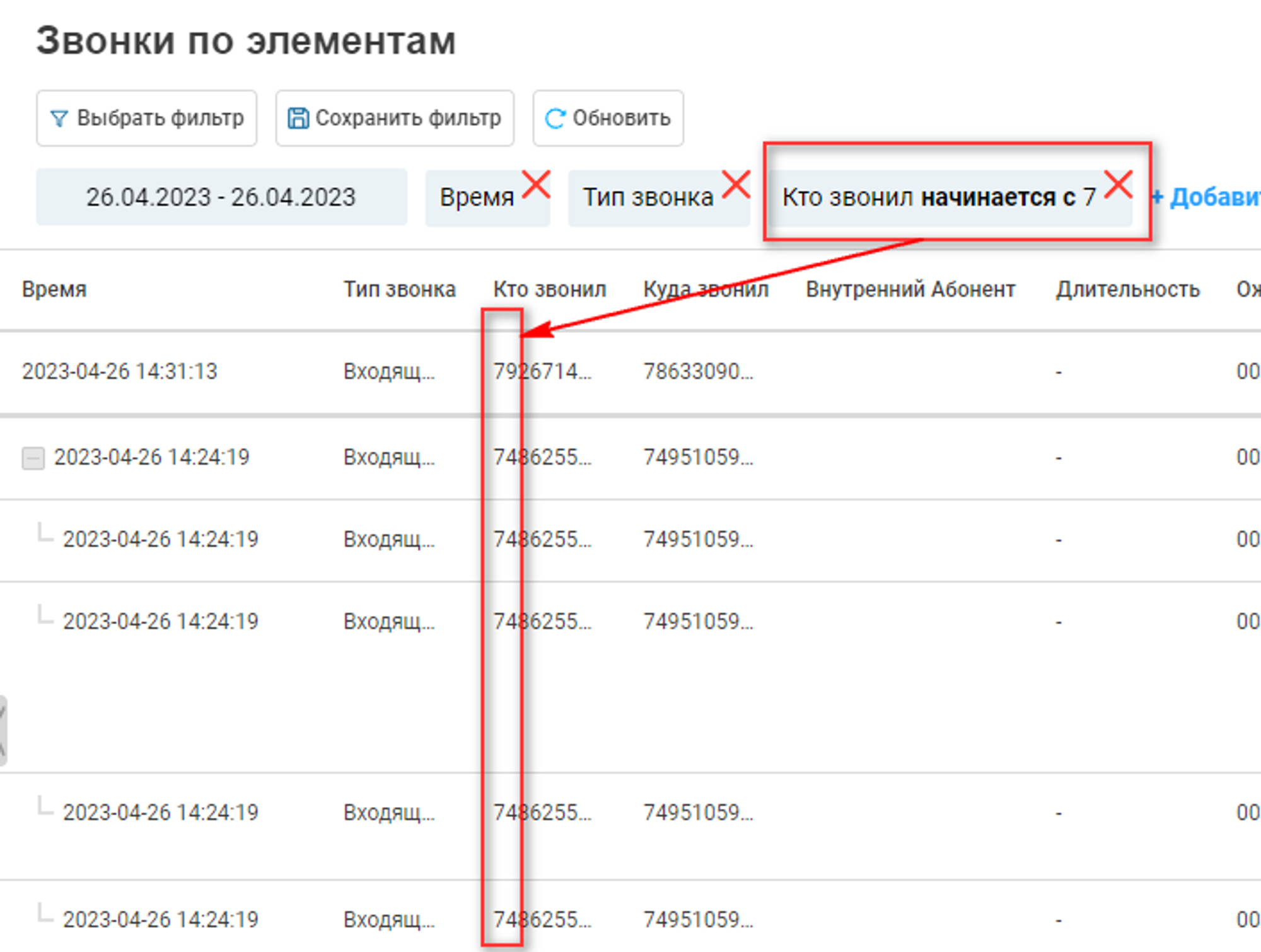
Task: Remove the Время filter with red X
Action: point(537,185)
